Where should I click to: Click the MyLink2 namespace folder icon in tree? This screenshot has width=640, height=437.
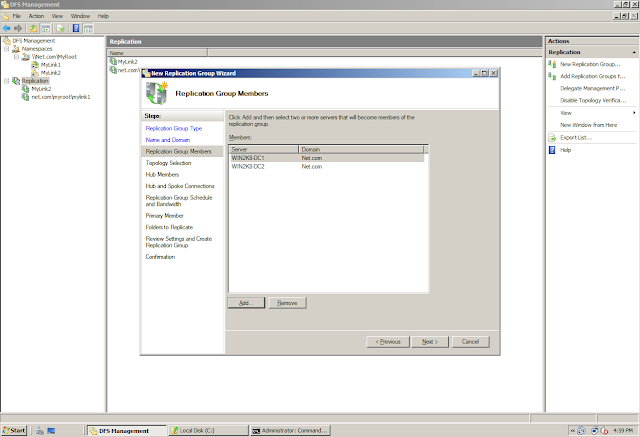(35, 73)
